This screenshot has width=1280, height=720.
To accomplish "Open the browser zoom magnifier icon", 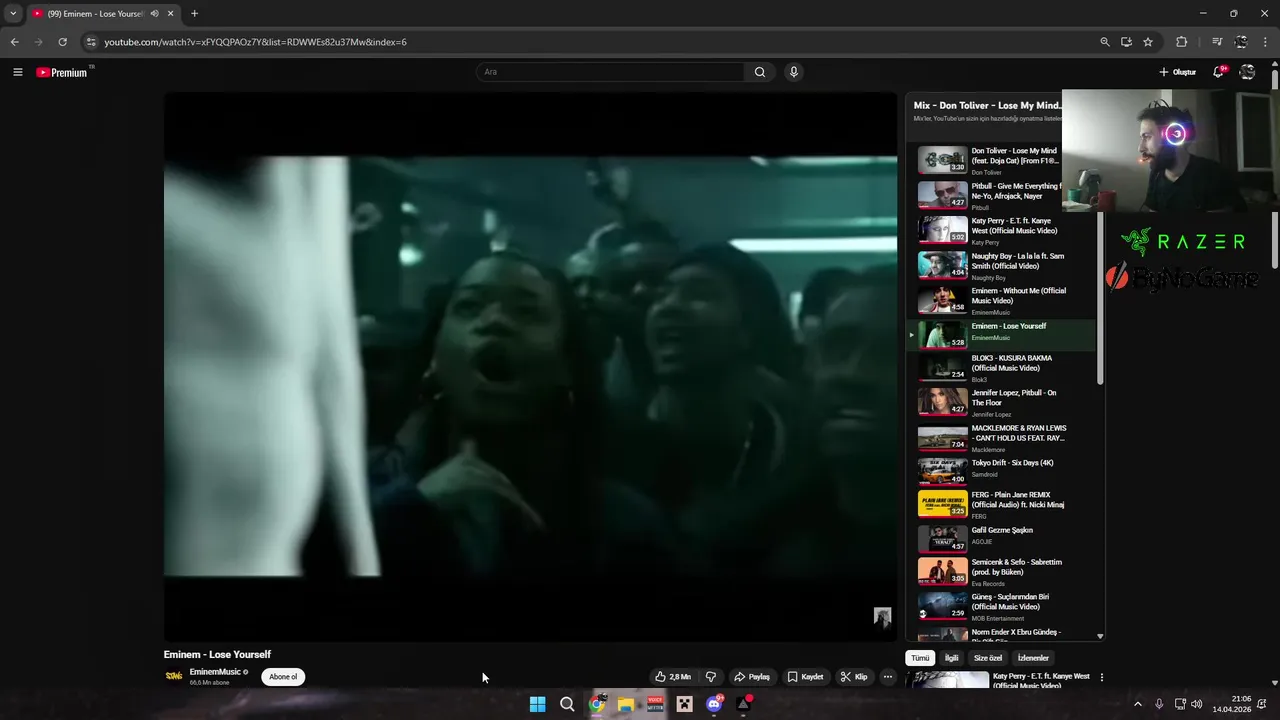I will click(1105, 42).
